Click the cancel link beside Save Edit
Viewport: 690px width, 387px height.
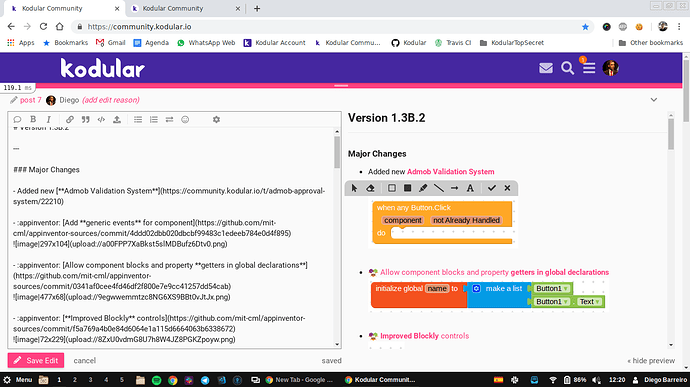click(84, 361)
